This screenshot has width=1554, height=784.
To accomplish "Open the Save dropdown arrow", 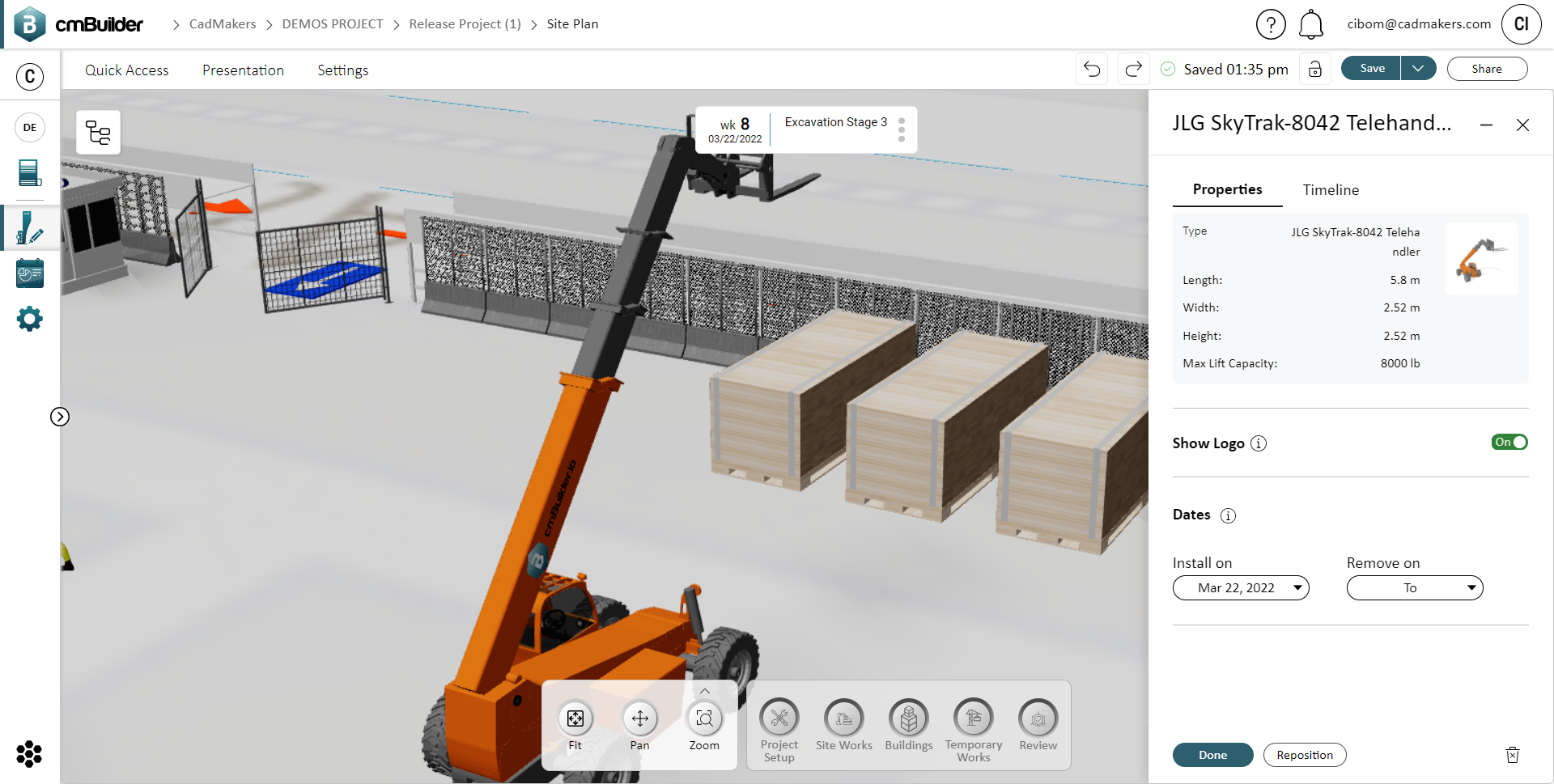I will [1418, 69].
